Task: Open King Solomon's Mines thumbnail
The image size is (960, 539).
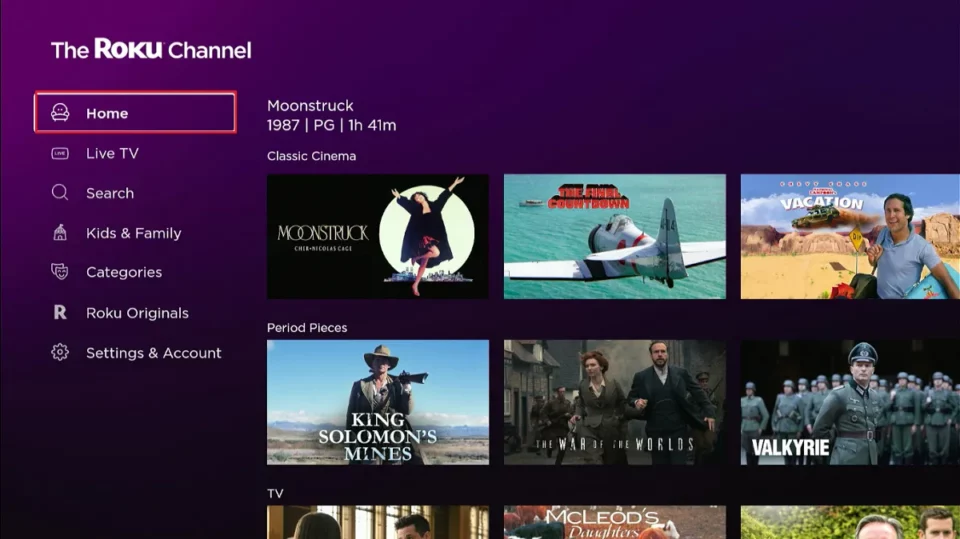Action: (378, 402)
